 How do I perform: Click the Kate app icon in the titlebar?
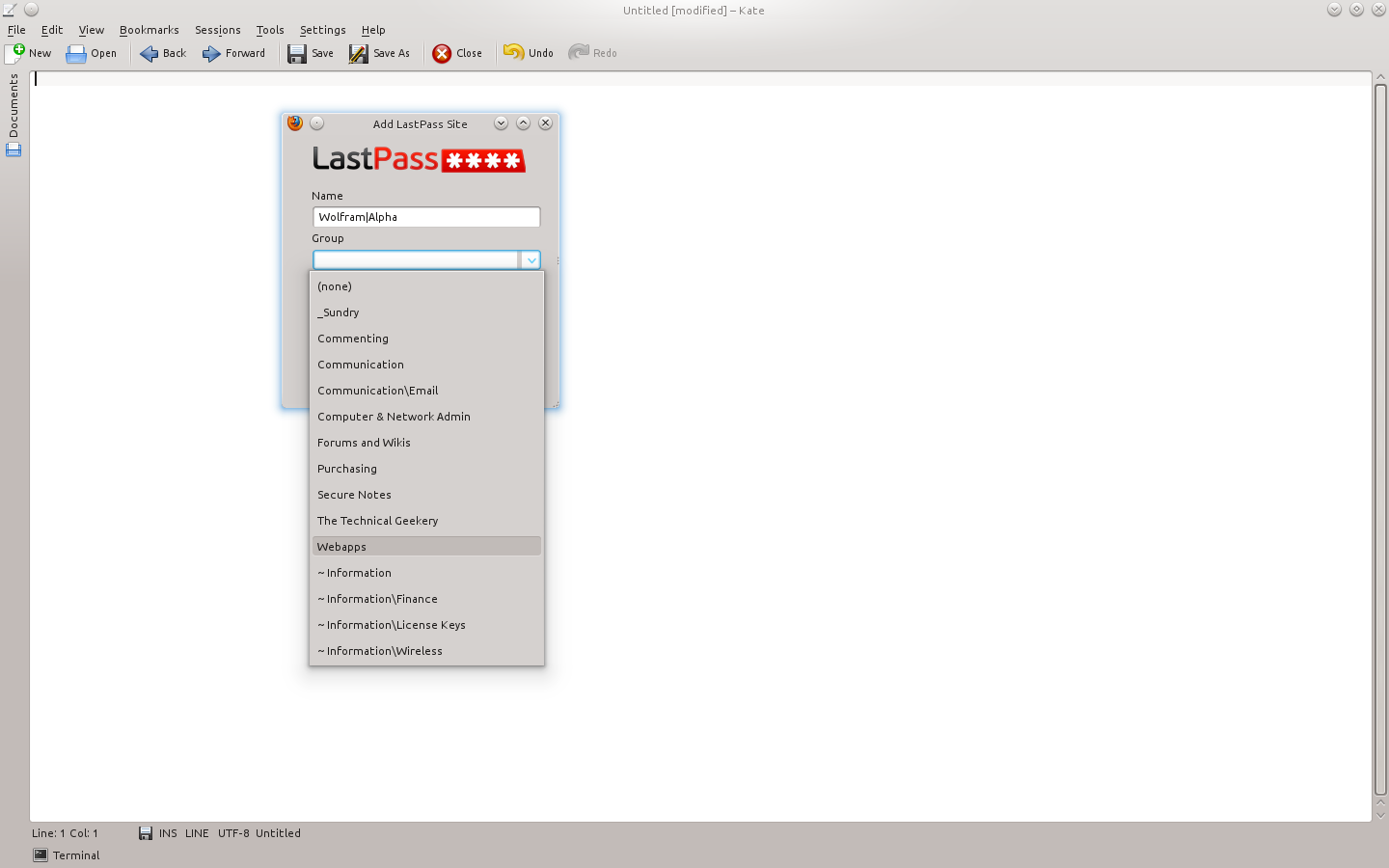point(10,10)
